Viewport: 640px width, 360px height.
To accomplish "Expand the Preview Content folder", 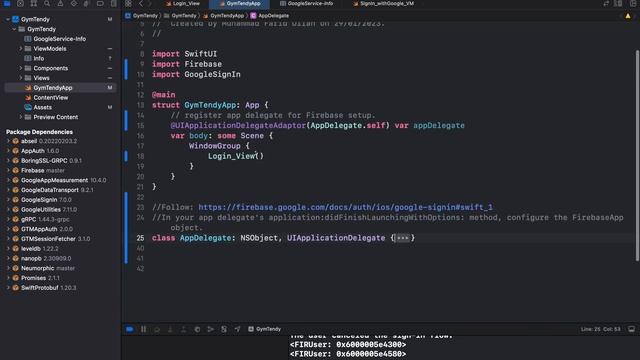I will click(21, 117).
